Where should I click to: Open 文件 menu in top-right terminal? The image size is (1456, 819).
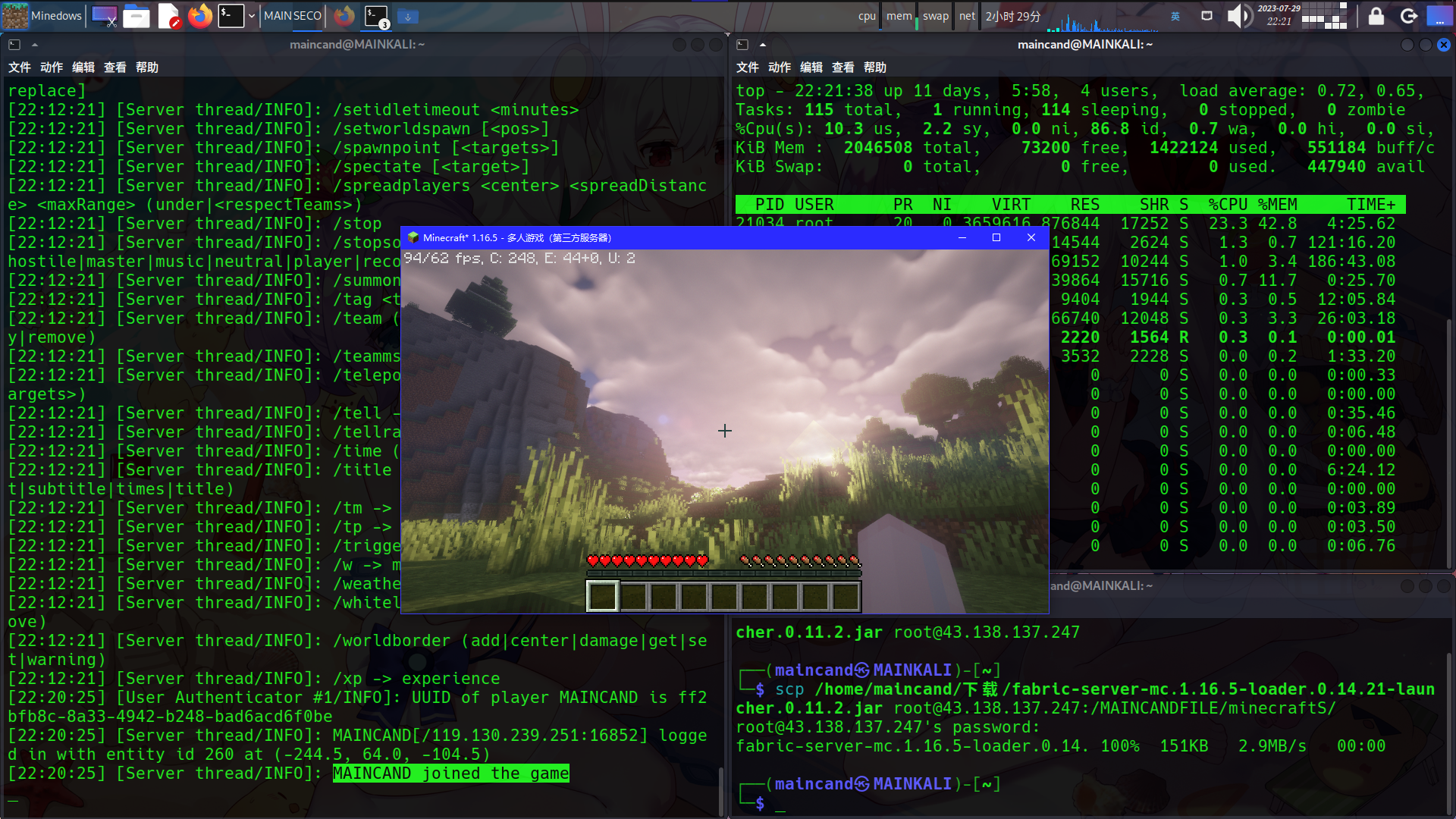pos(748,67)
